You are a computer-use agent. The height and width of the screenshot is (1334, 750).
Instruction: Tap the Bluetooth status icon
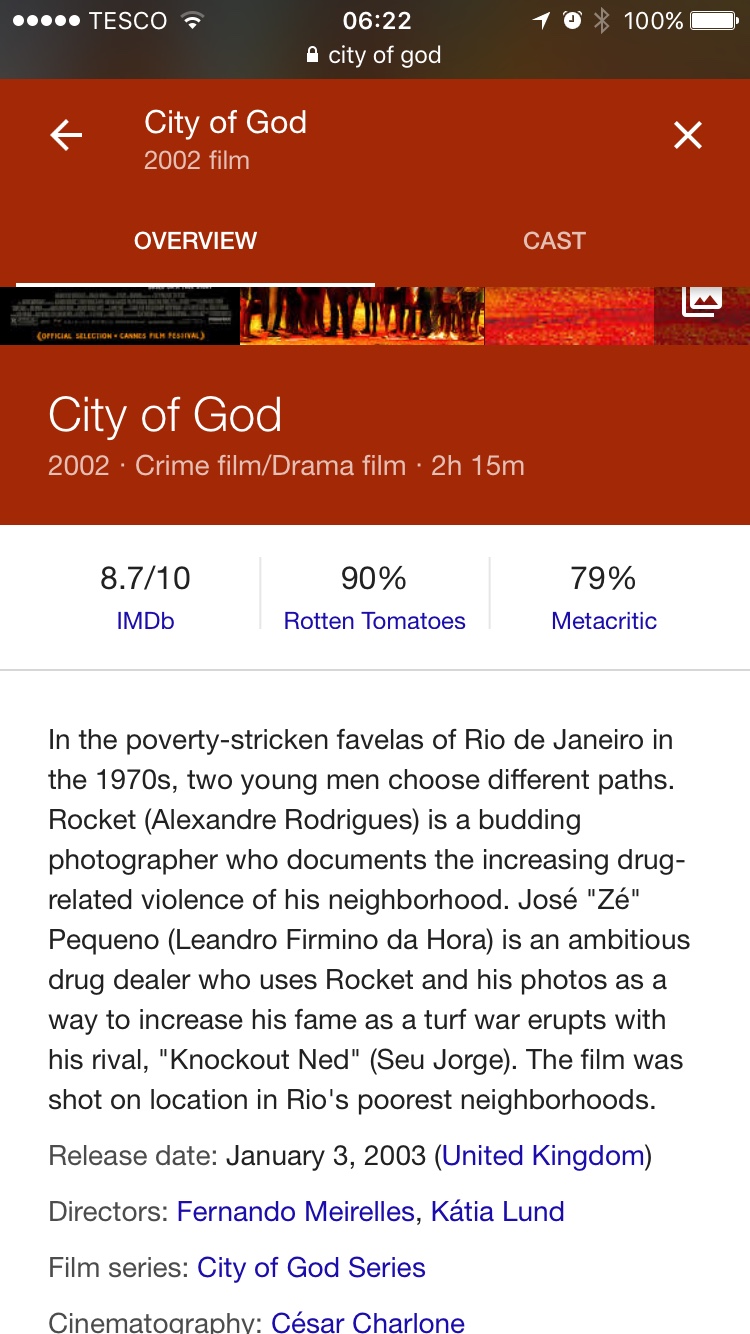point(601,20)
